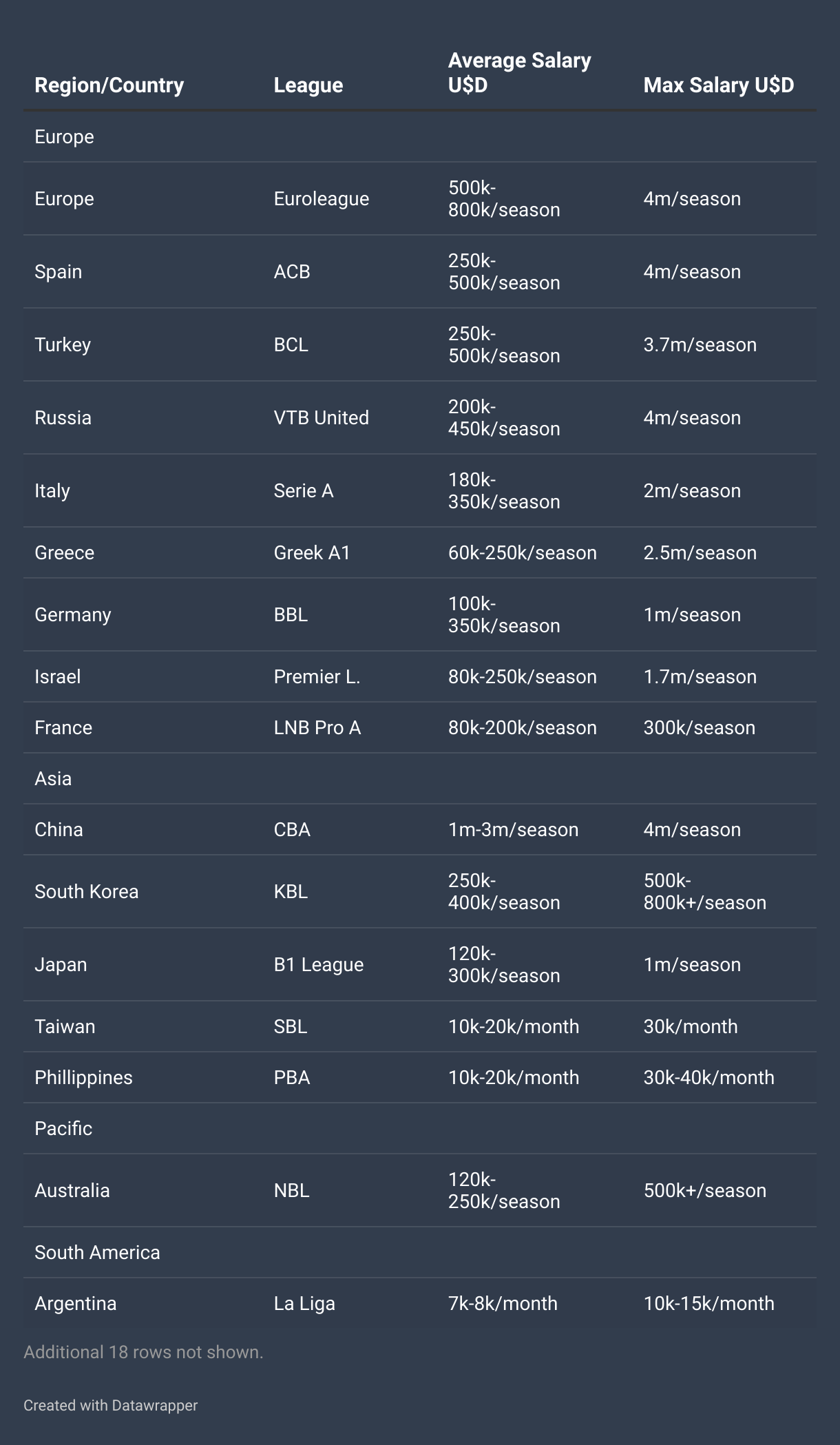840x1445 pixels.
Task: Click the Region/Country column header
Action: click(109, 85)
